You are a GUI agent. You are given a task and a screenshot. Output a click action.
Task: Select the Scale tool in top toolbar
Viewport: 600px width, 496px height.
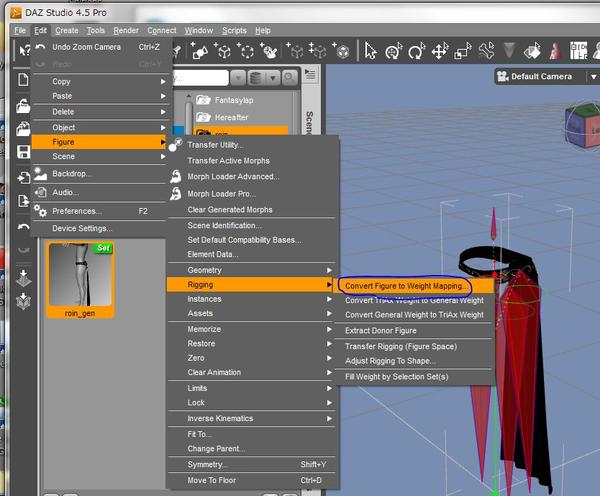coord(463,51)
